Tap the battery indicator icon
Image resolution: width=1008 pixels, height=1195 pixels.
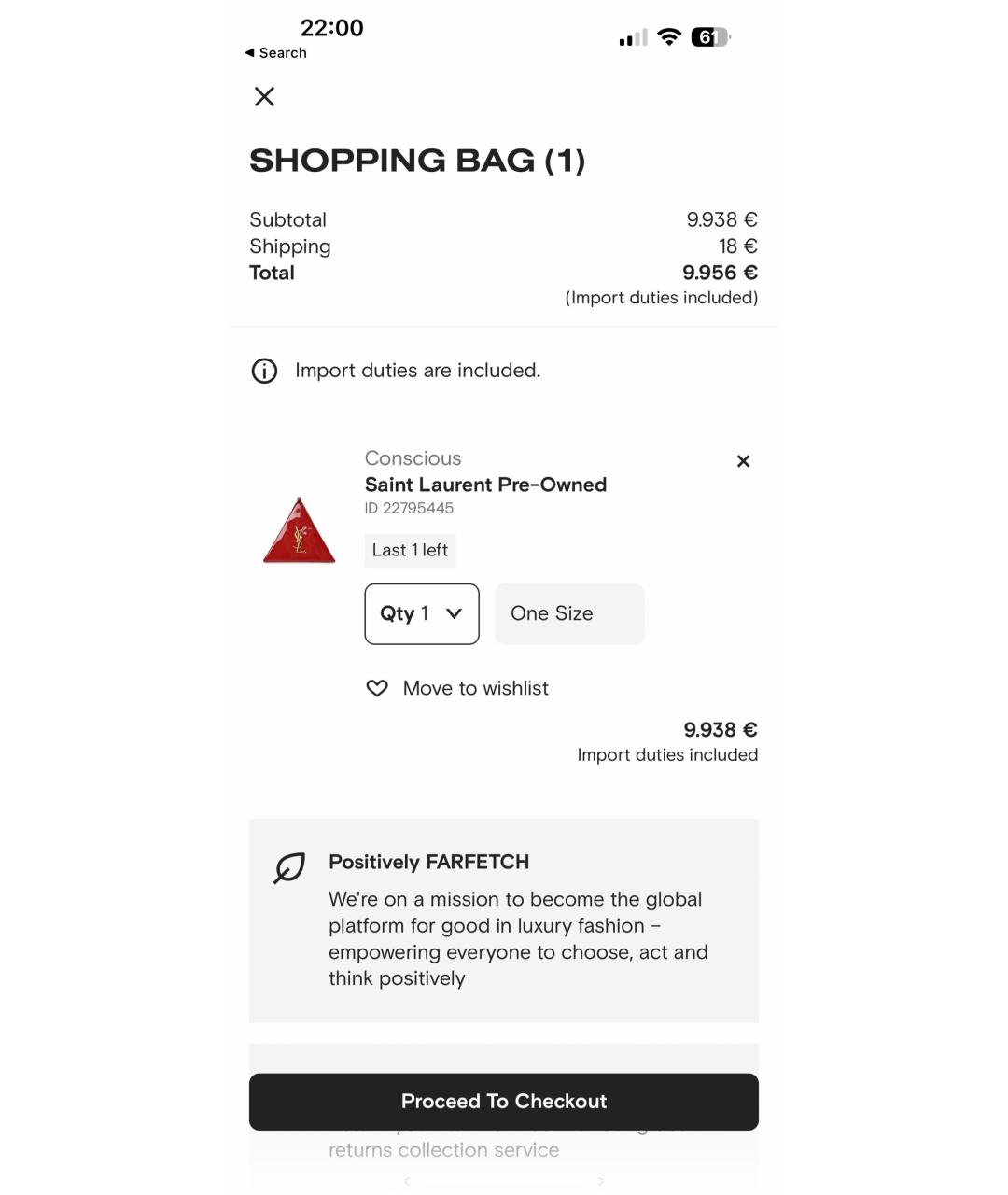[x=710, y=37]
